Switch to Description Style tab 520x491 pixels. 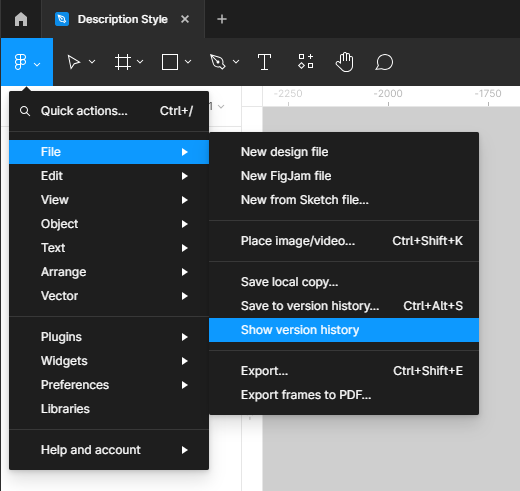coord(123,19)
